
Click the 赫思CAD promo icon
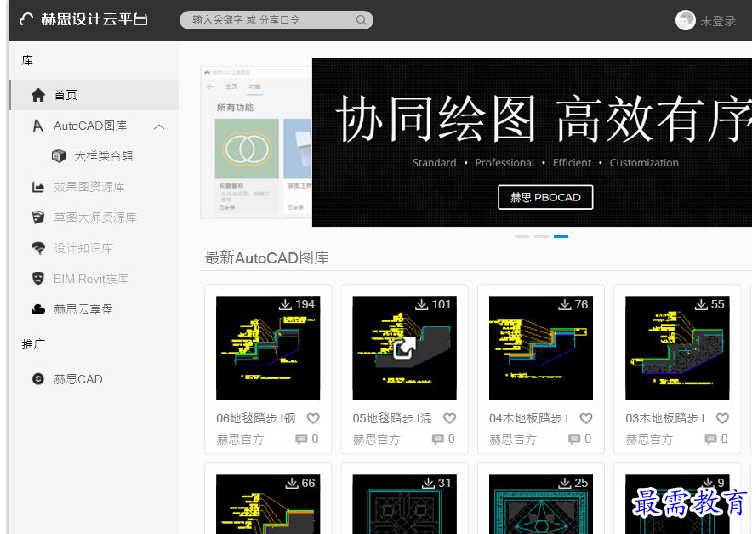coord(38,379)
